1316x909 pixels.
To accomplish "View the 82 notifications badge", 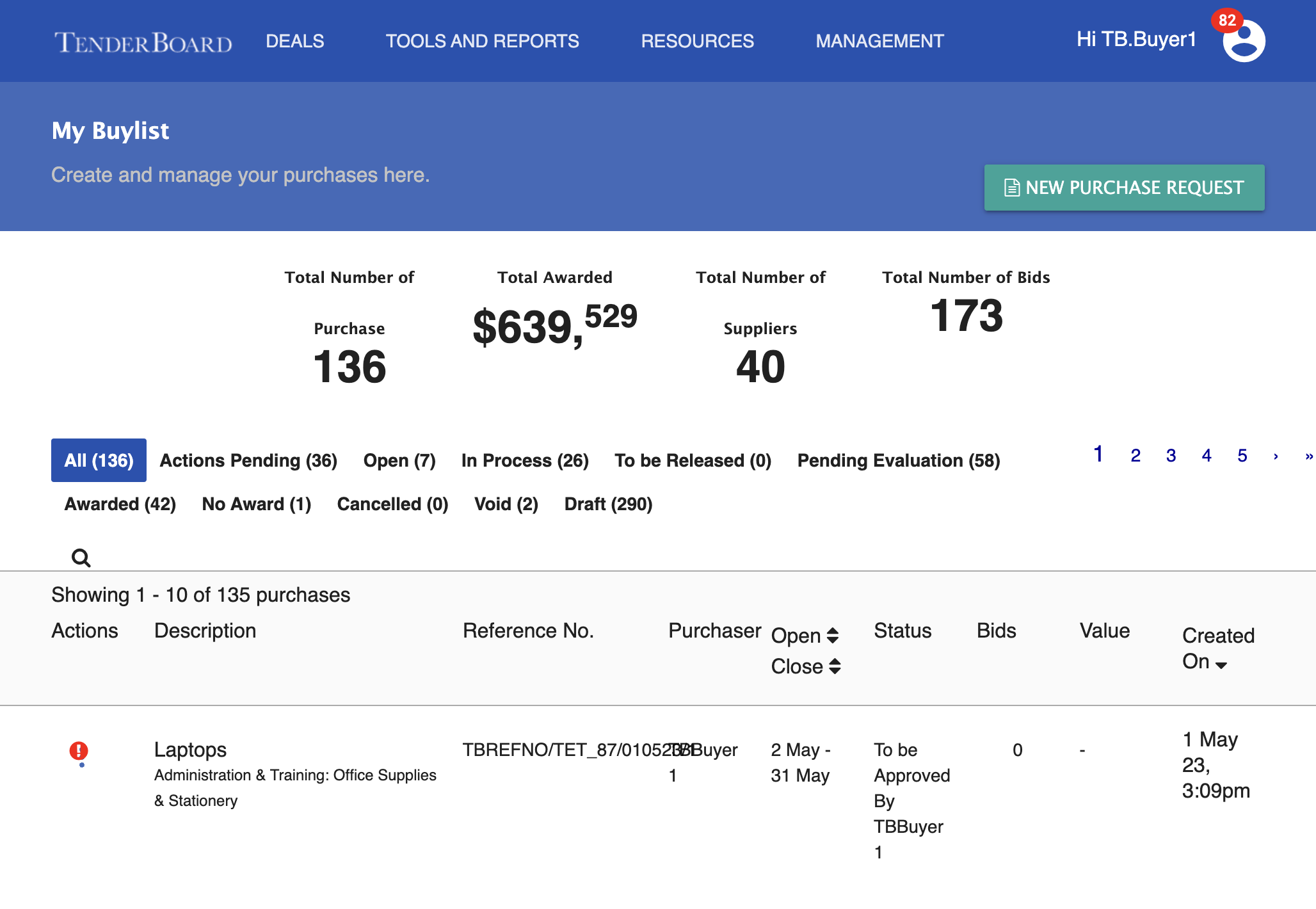I will click(x=1226, y=20).
